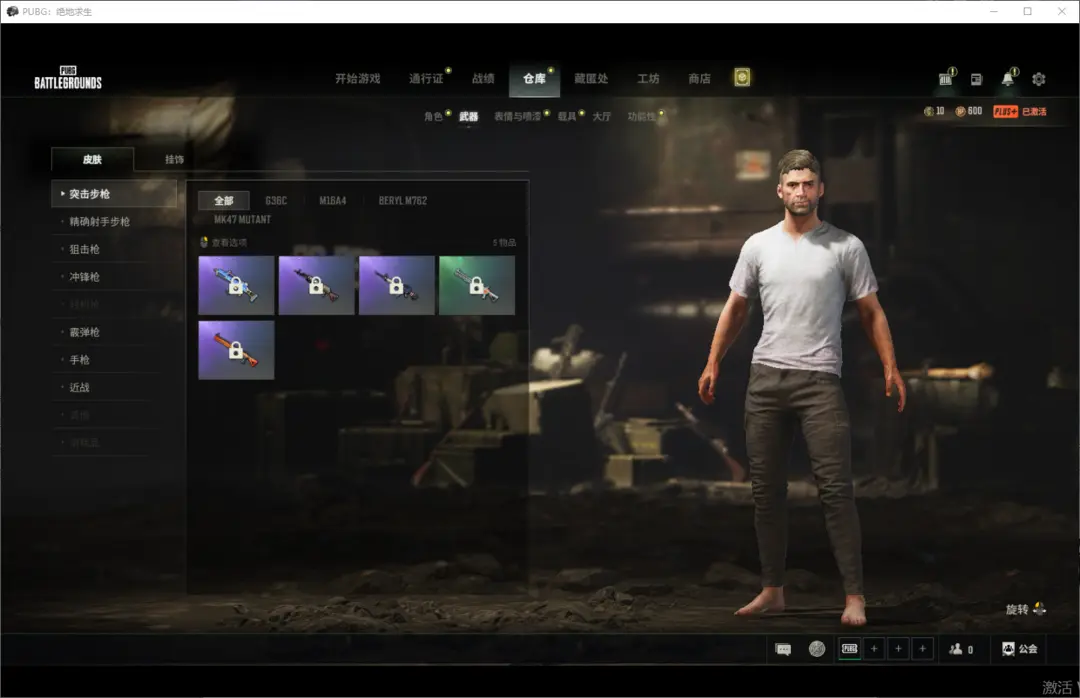Add teammate in plus slot beside friends count
Viewport: 1080px width, 698px height.
922,648
